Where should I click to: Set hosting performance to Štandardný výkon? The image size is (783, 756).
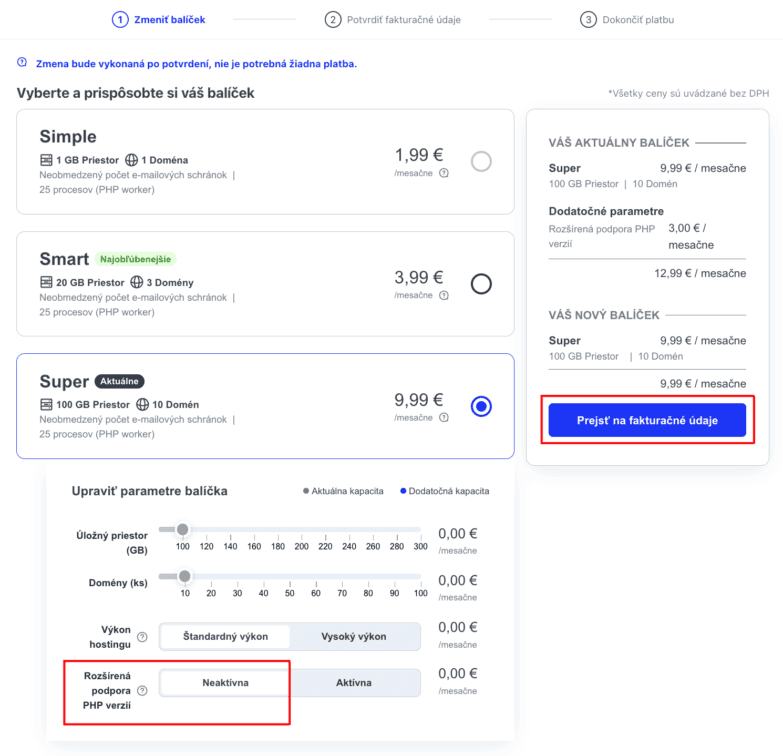[x=225, y=636]
